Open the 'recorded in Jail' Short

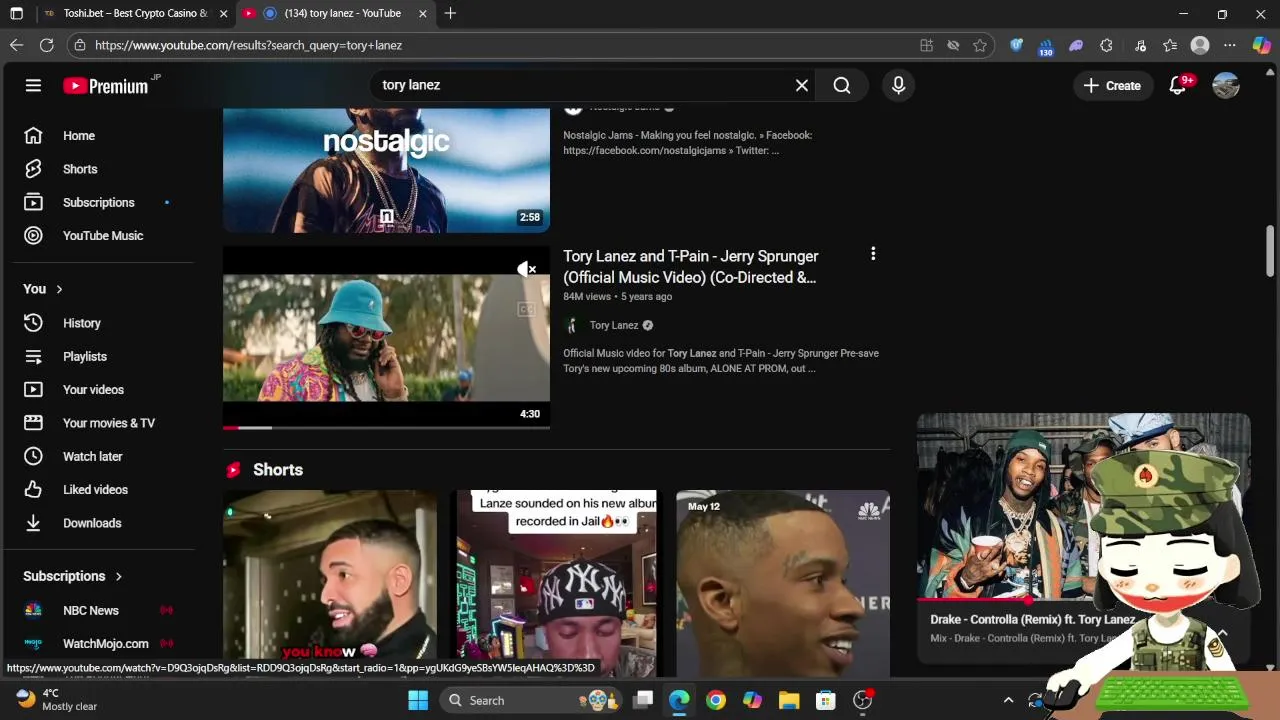coord(557,584)
